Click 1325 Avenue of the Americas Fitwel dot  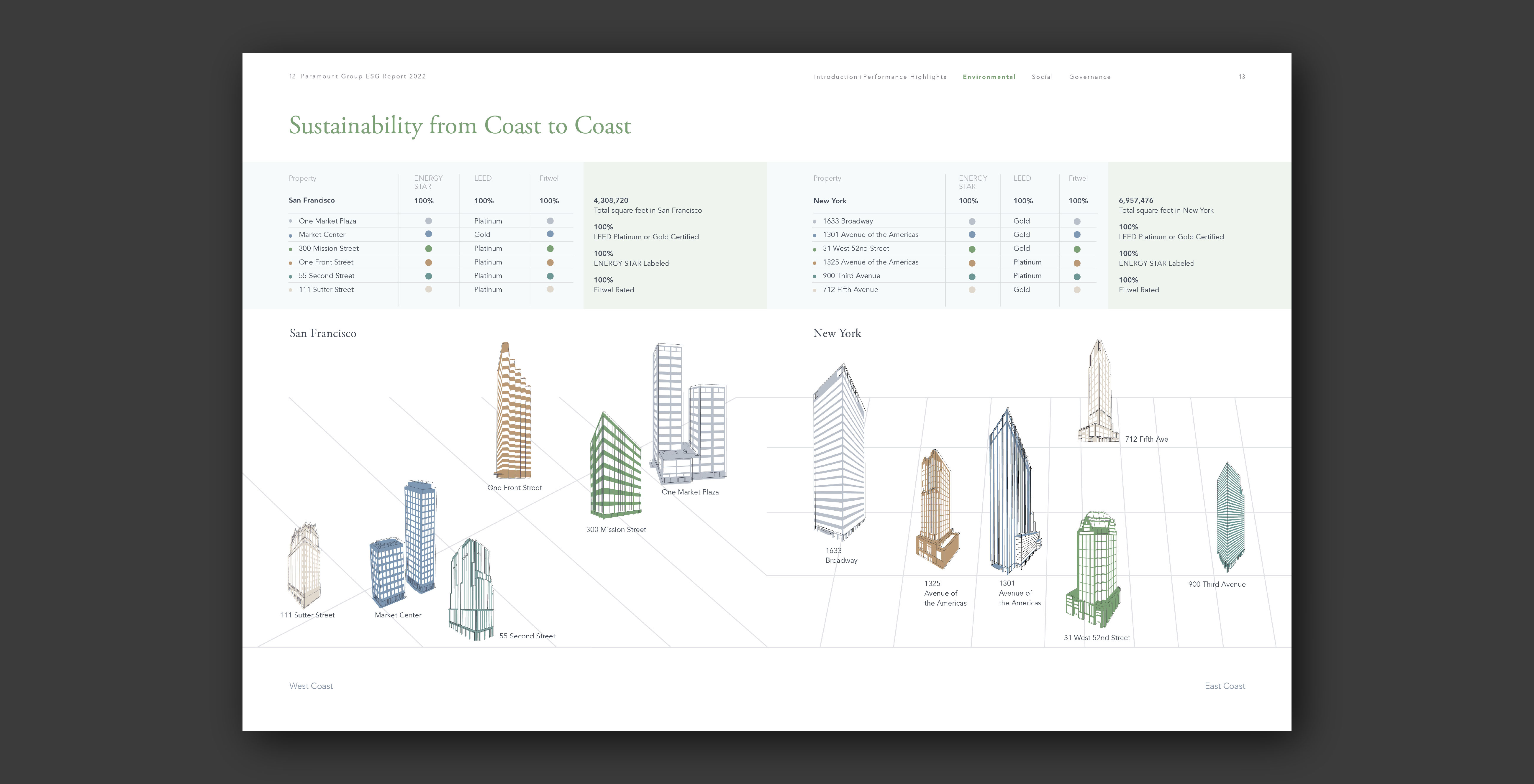click(x=1077, y=263)
